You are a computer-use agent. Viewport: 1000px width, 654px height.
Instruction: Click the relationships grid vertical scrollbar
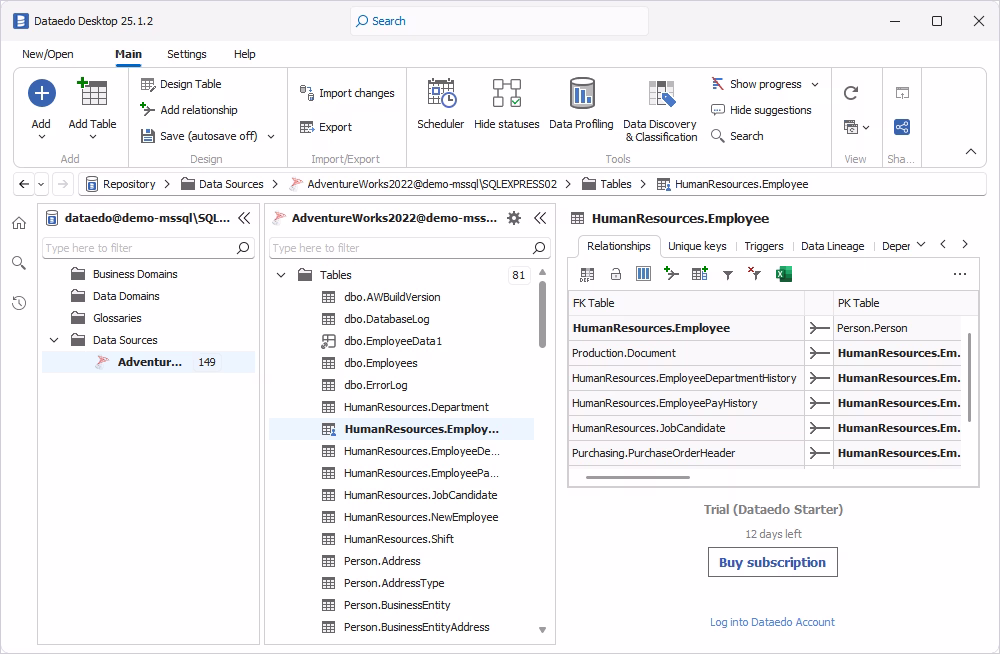tap(970, 377)
